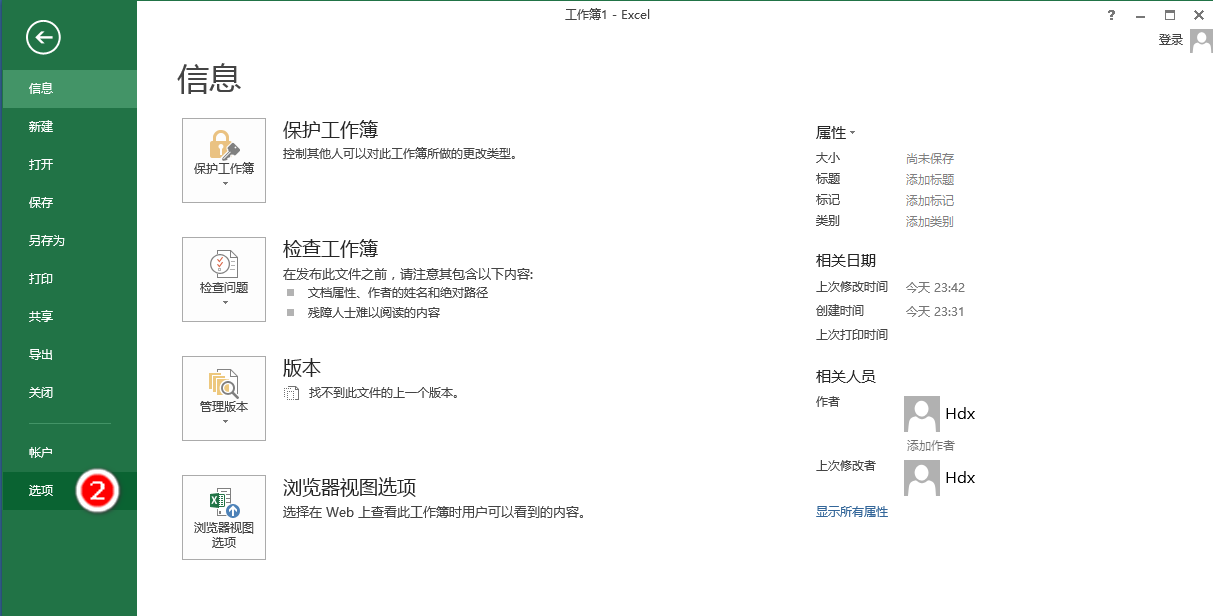Click the 检查工作簿 section heading
1213x616 pixels.
(330, 249)
